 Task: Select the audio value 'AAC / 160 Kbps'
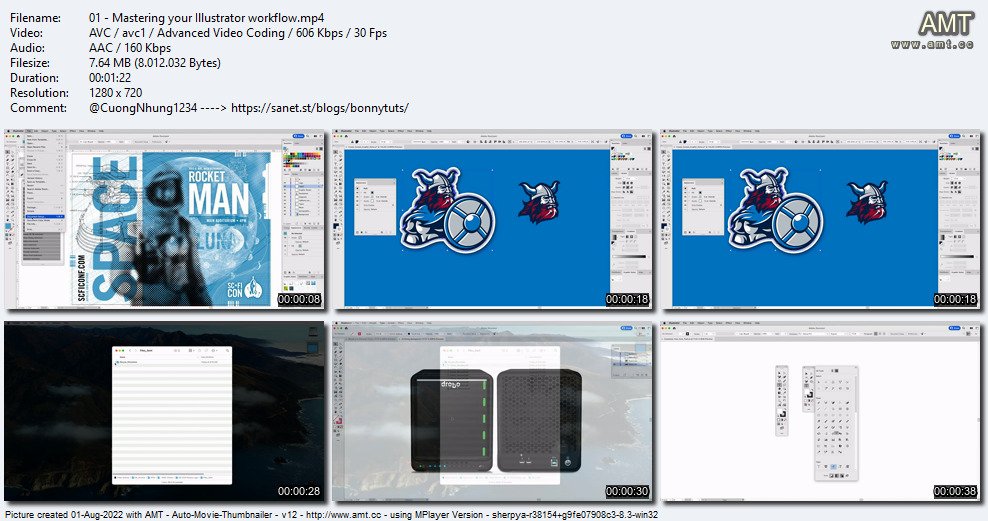[130, 48]
